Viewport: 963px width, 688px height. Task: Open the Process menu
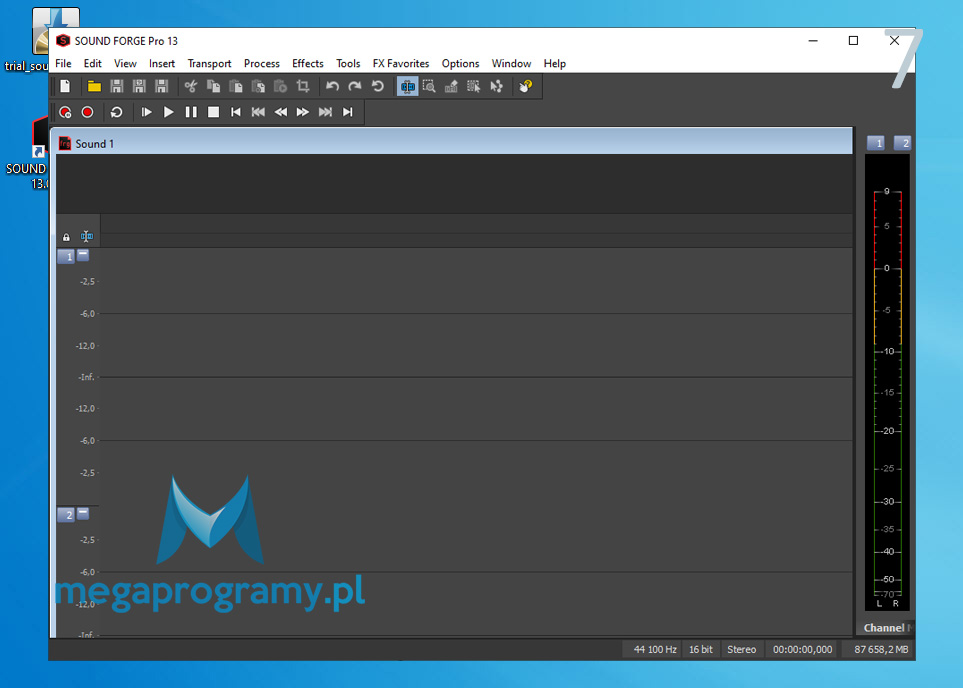(262, 63)
